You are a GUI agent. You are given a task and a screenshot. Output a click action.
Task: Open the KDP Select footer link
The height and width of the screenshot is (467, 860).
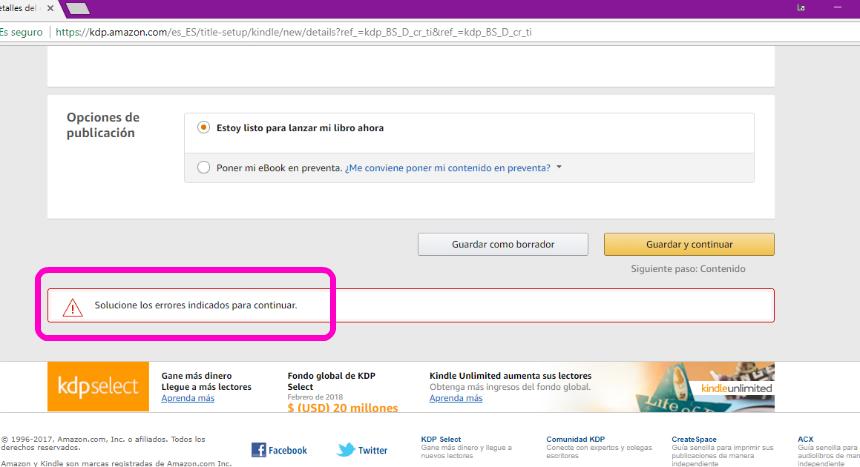click(x=441, y=438)
